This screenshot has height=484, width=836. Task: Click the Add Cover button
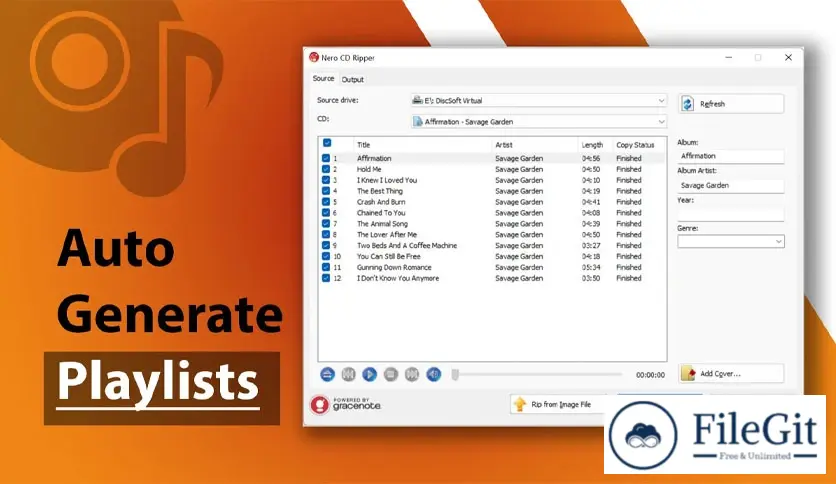click(x=731, y=374)
